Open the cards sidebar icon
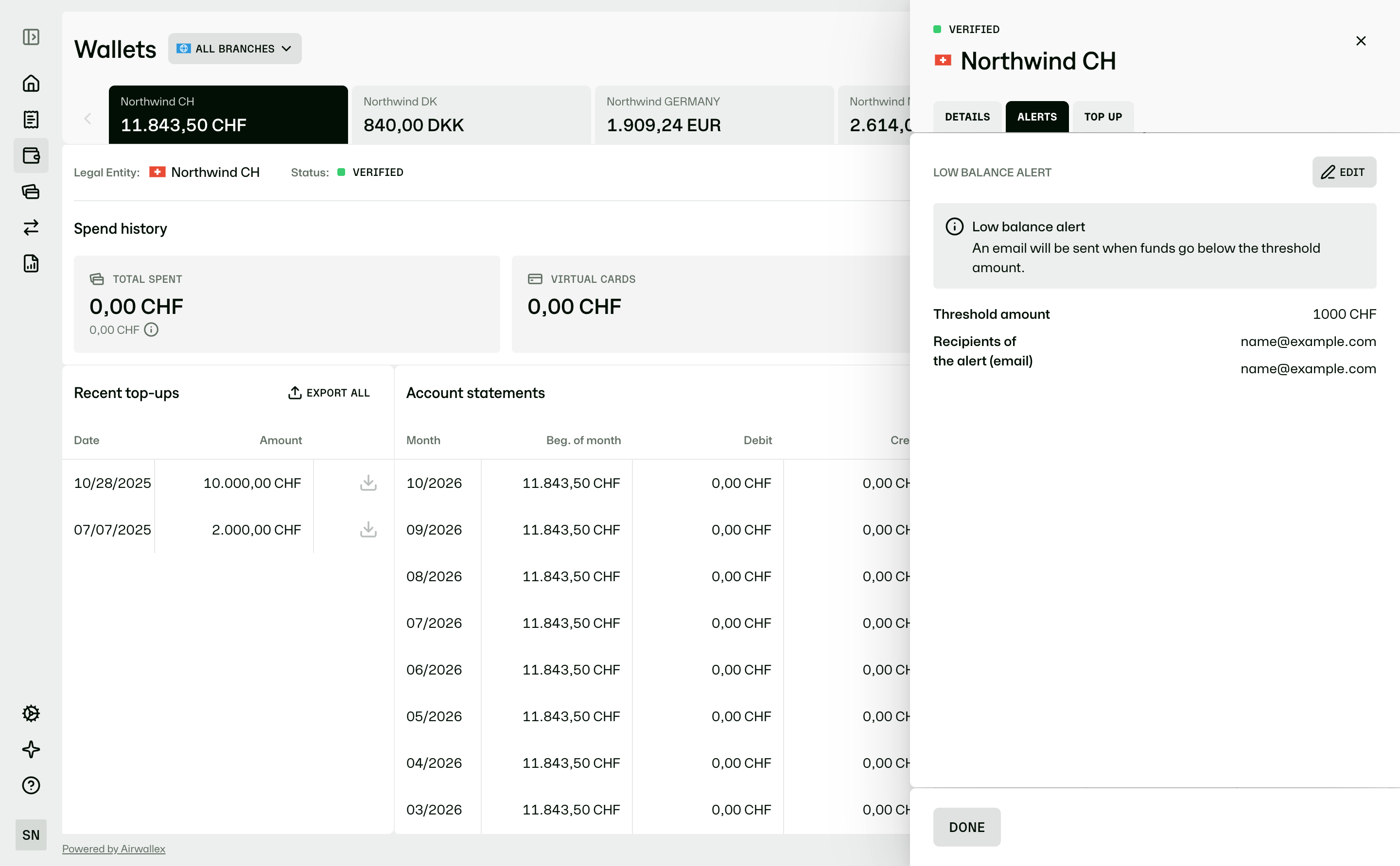 [31, 191]
